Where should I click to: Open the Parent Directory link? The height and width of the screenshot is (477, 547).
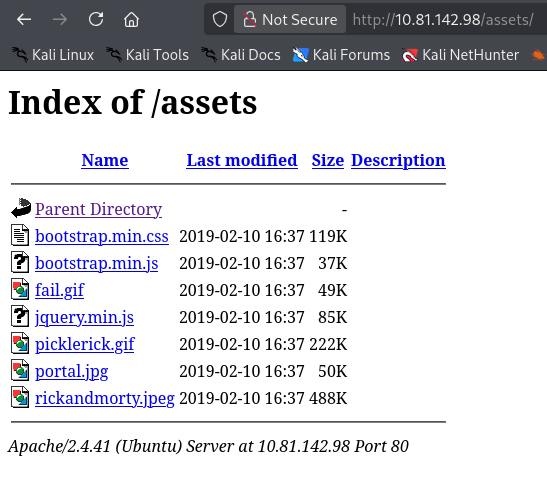pos(98,209)
